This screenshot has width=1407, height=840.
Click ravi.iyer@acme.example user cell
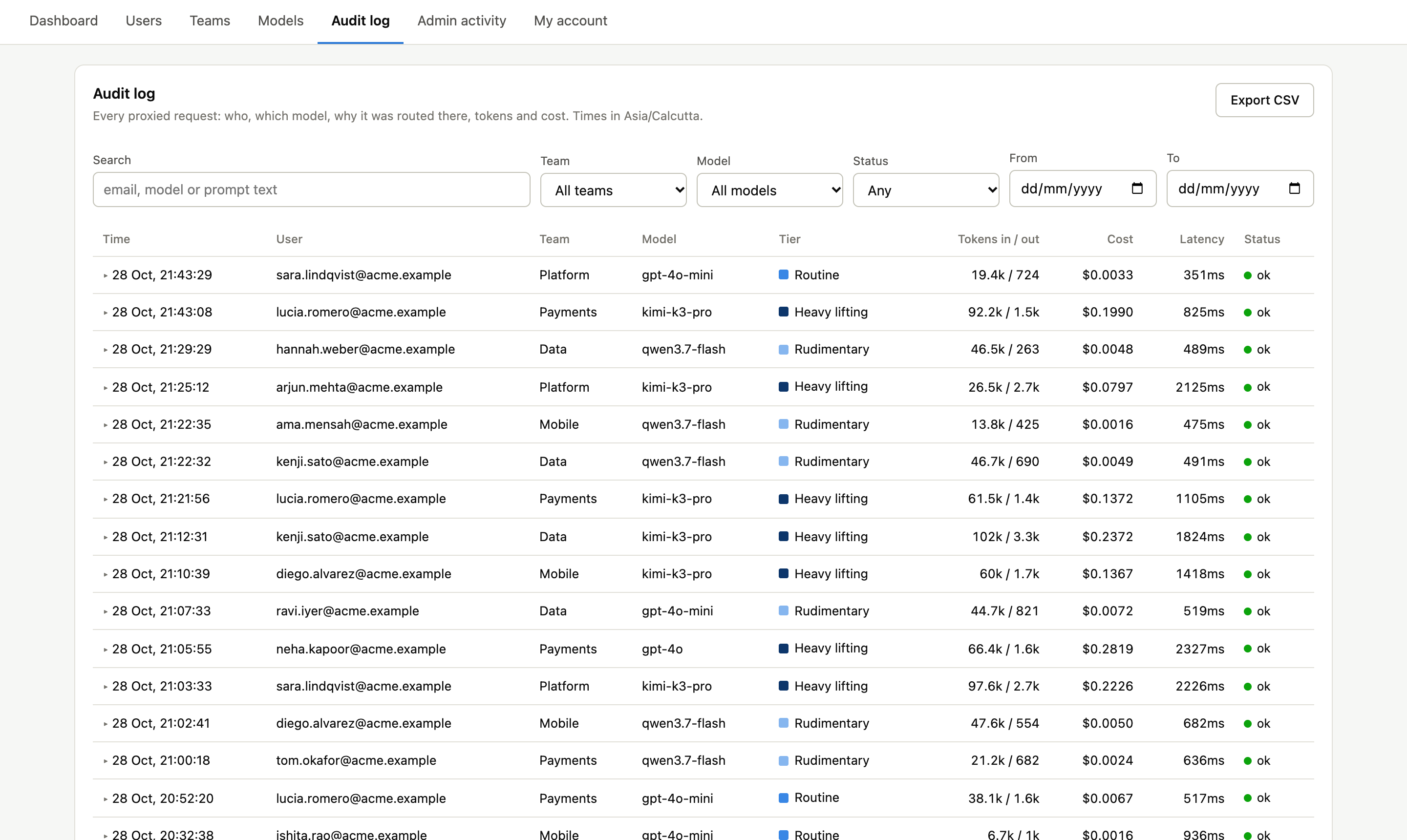348,611
